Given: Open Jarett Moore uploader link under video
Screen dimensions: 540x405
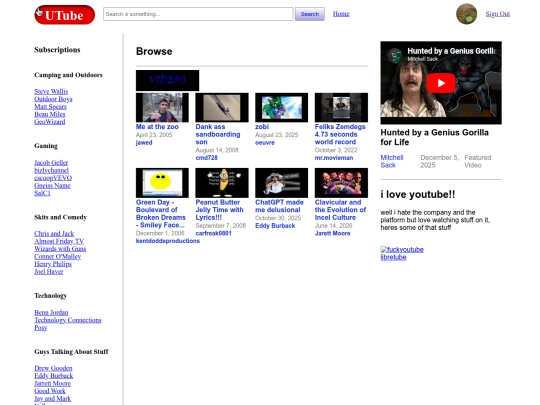Looking at the screenshot, I should [x=332, y=233].
